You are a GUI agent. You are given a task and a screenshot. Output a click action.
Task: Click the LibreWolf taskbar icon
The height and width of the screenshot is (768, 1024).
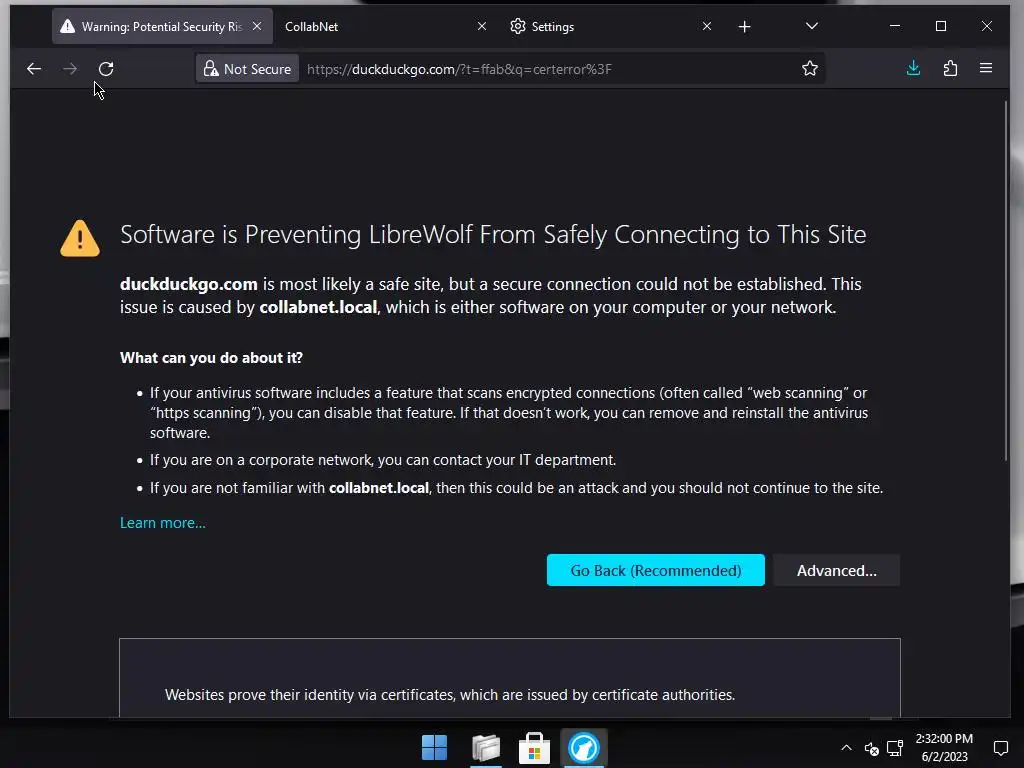point(584,748)
